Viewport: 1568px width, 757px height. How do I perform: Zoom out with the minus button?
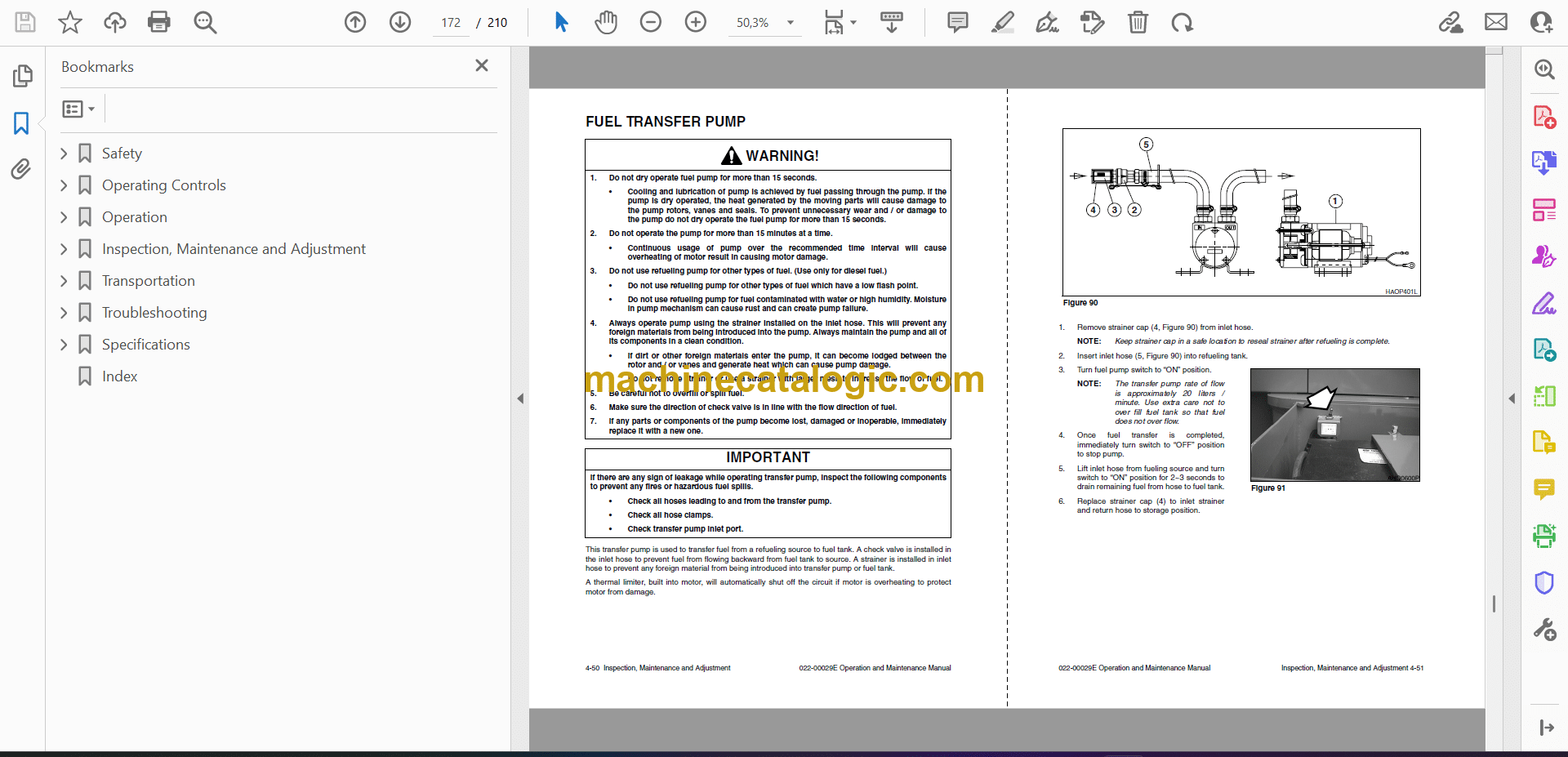[x=651, y=22]
